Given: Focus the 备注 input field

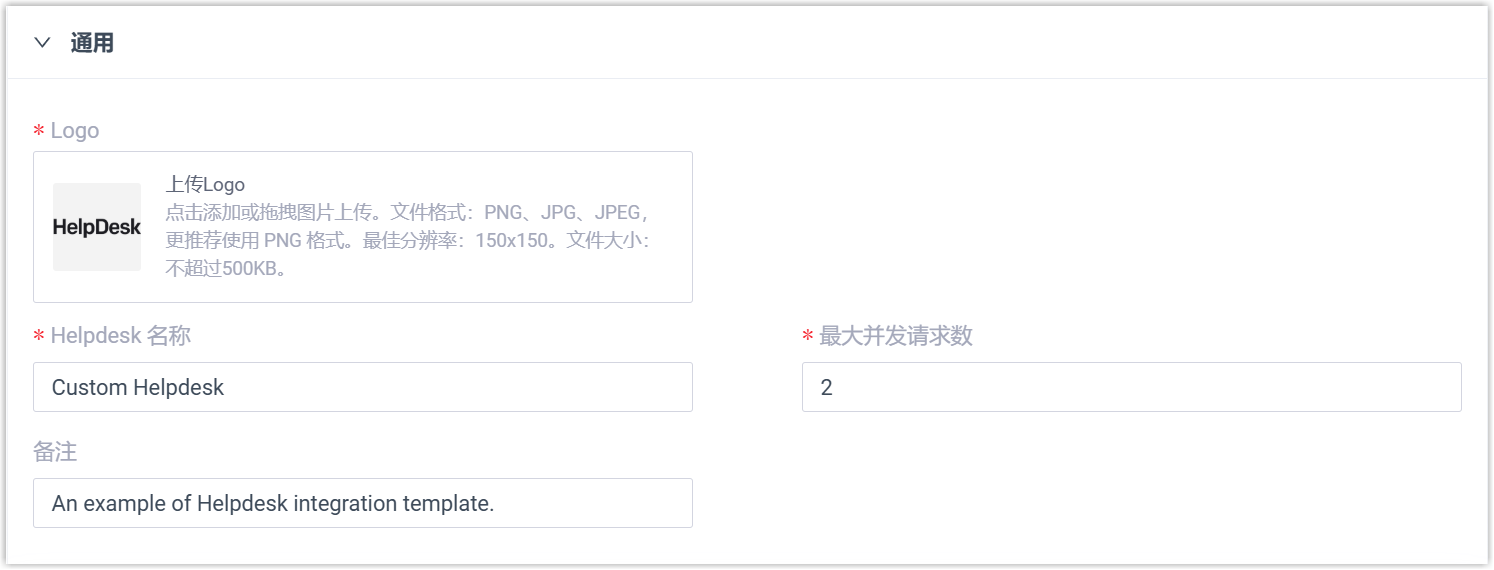Looking at the screenshot, I should [x=362, y=503].
